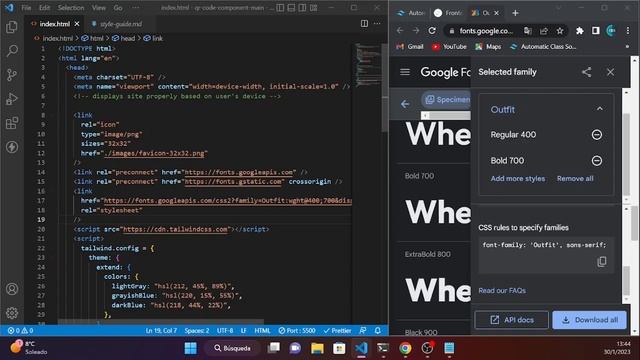The width and height of the screenshot is (640, 360).
Task: Open the Manage gear in VS Code
Action: (12, 313)
